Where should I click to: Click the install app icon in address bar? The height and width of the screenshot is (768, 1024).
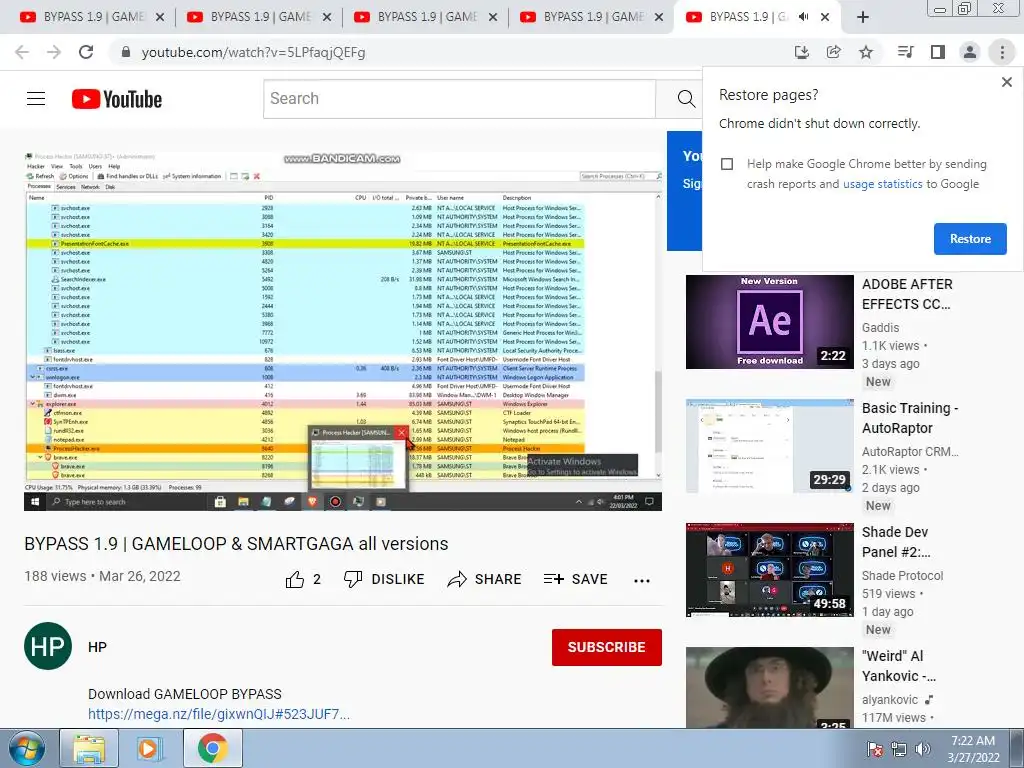click(801, 52)
